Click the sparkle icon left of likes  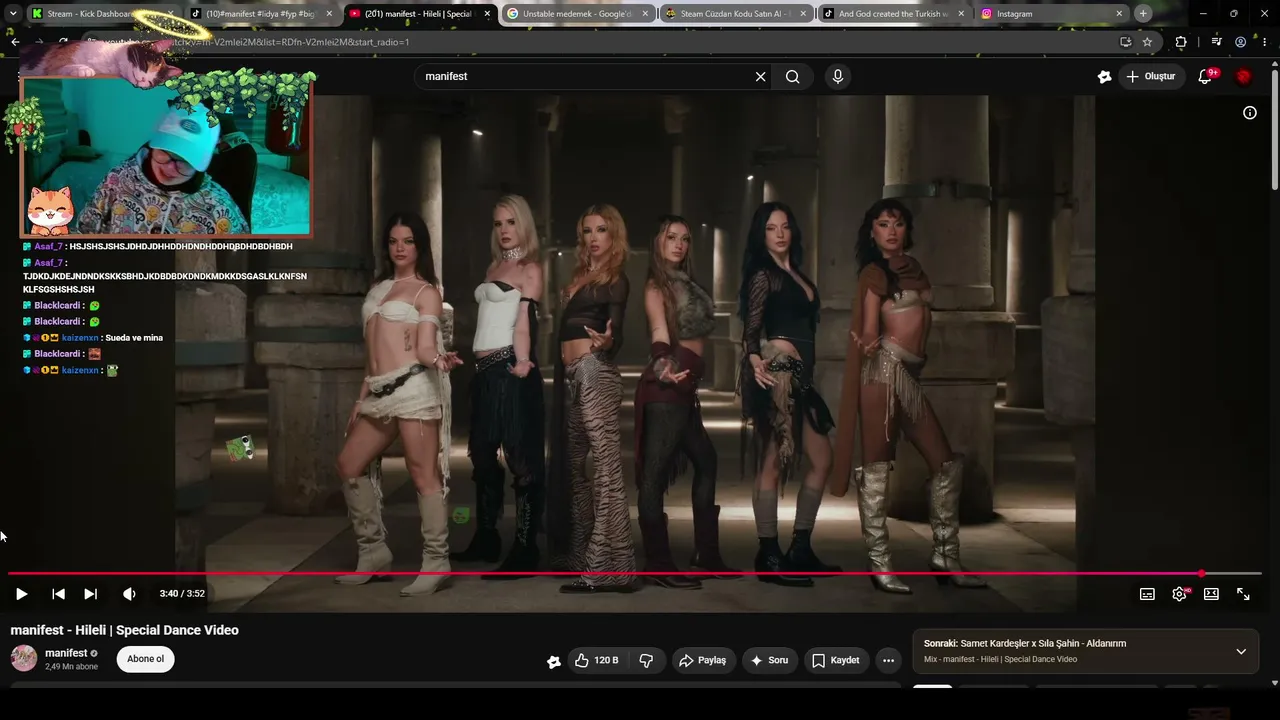pyautogui.click(x=554, y=661)
